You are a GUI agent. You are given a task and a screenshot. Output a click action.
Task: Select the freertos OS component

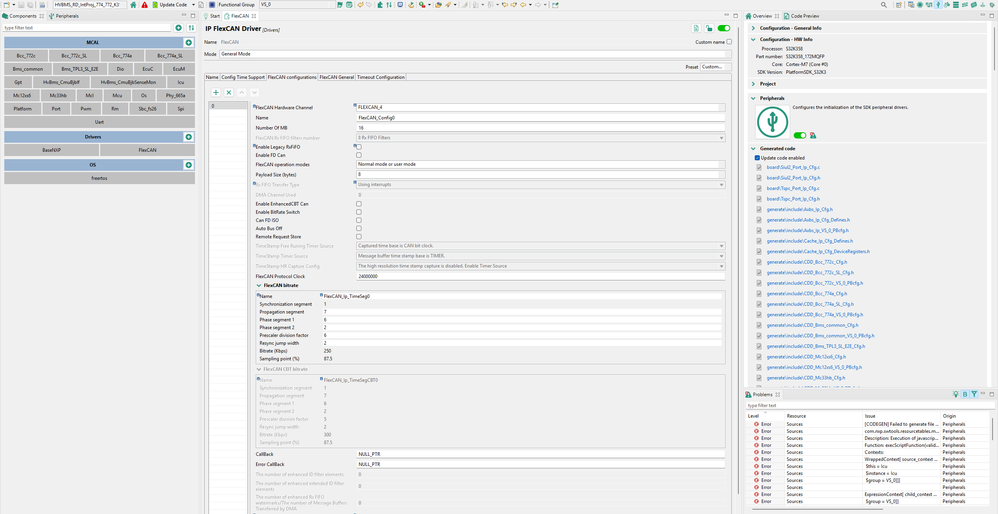coord(99,178)
